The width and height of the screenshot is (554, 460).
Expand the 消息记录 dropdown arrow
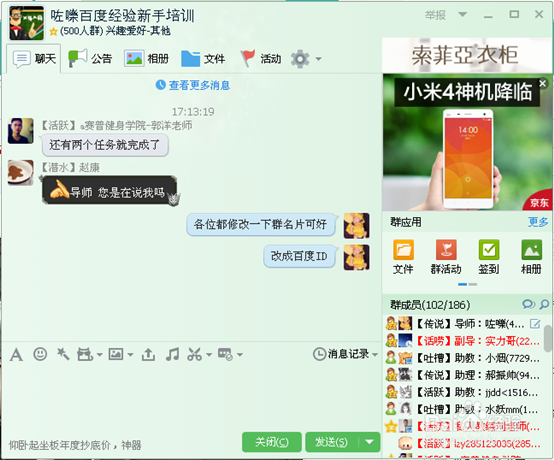[x=375, y=354]
